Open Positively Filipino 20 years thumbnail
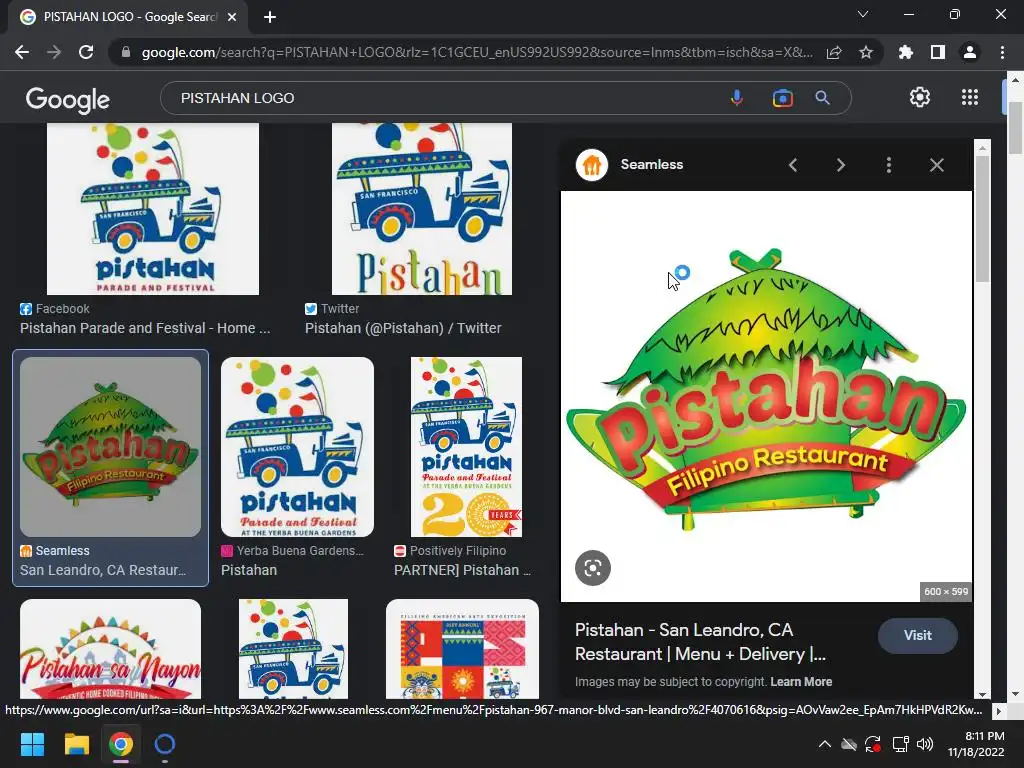The height and width of the screenshot is (768, 1024). click(466, 447)
